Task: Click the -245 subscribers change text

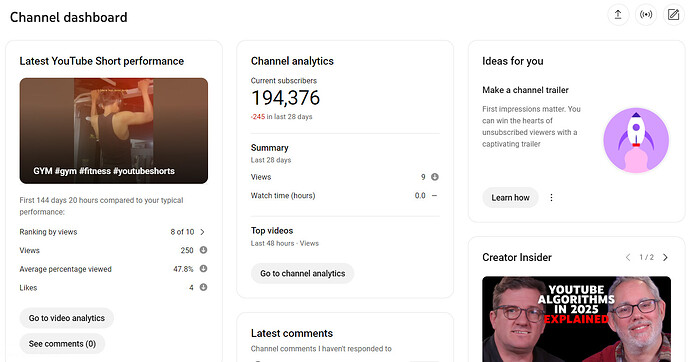Action: 258,117
